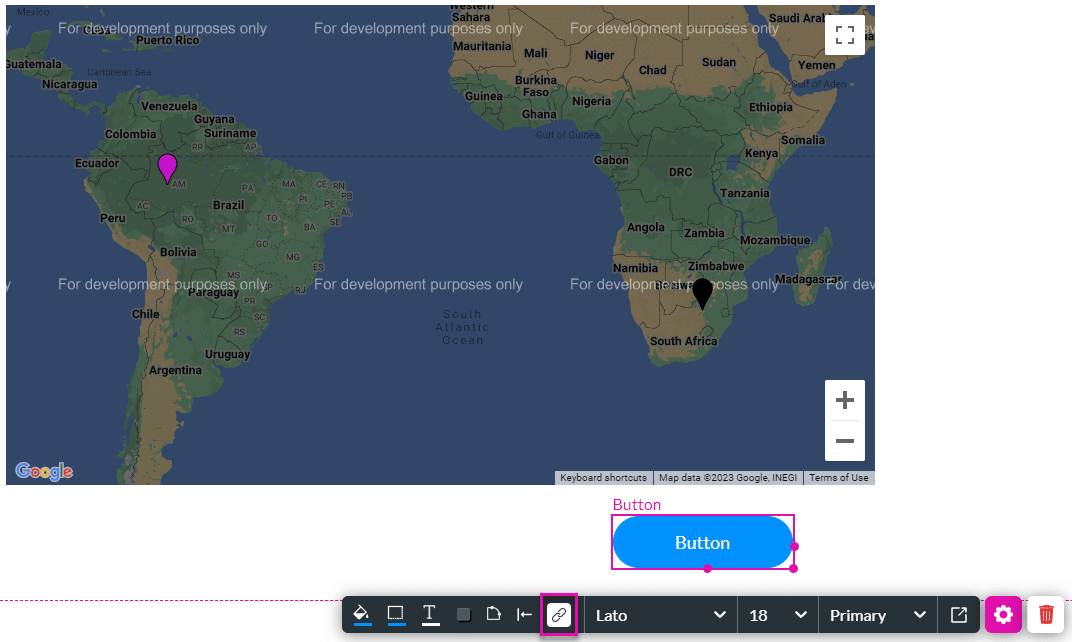Expand the Primary style dropdown
Viewport: 1072px width, 642px height.
click(x=877, y=615)
